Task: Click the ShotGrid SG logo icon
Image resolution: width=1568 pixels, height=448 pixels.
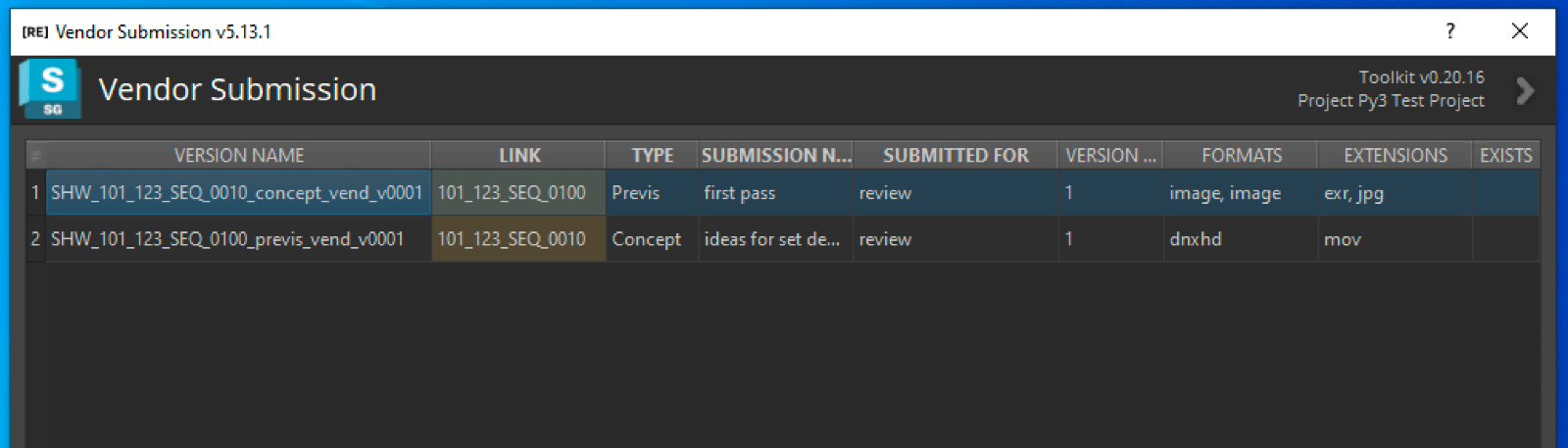Action: pyautogui.click(x=50, y=89)
